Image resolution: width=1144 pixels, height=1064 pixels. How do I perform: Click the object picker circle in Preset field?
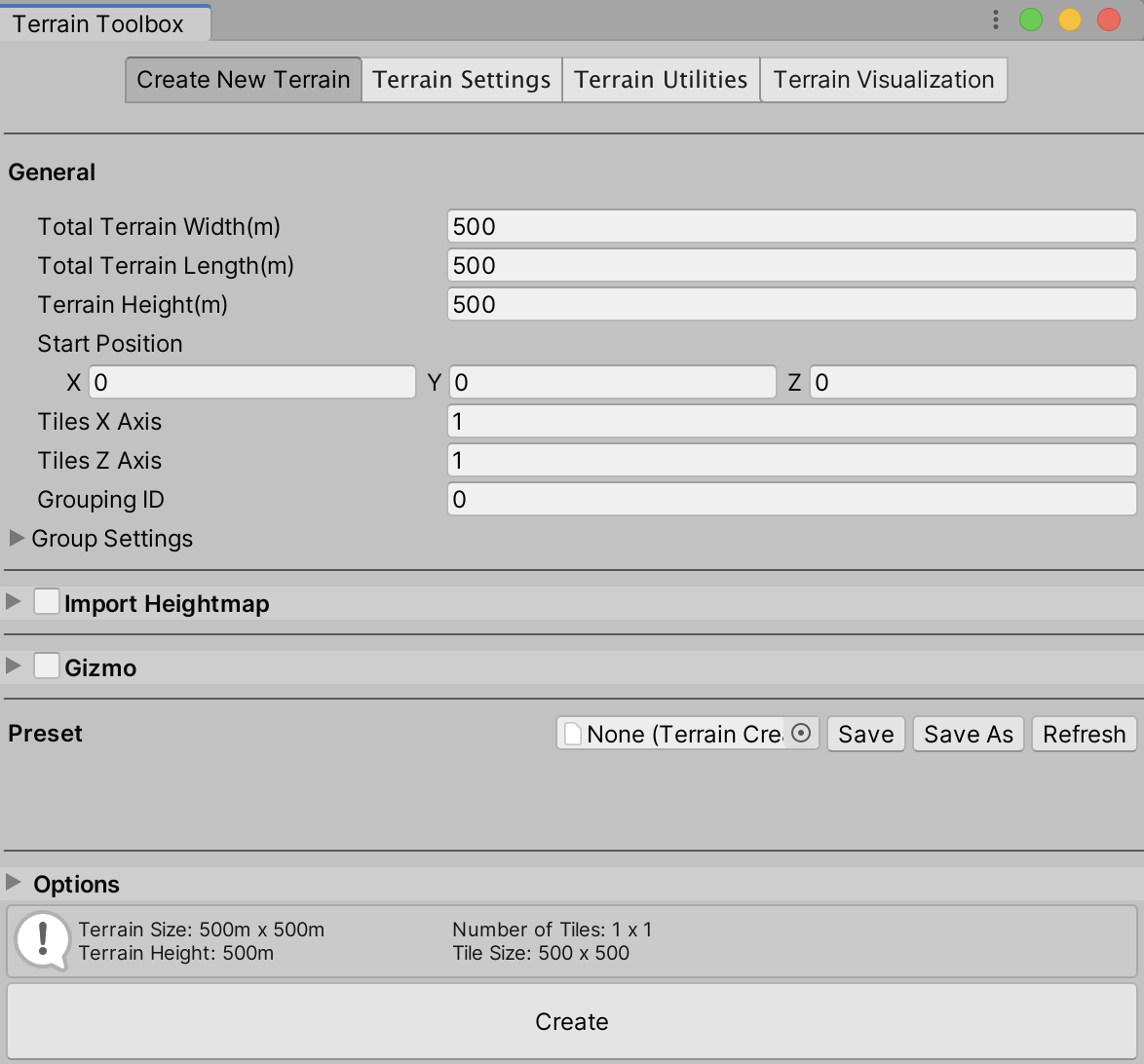coord(801,734)
